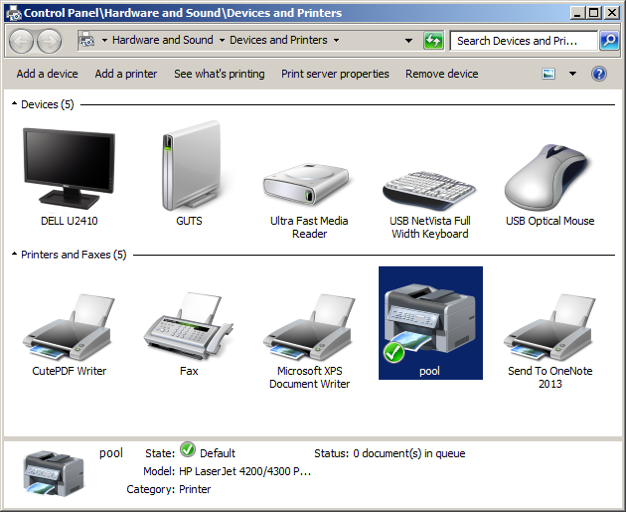Open the view options dropdown arrow
This screenshot has height=512, width=626.
573,74
